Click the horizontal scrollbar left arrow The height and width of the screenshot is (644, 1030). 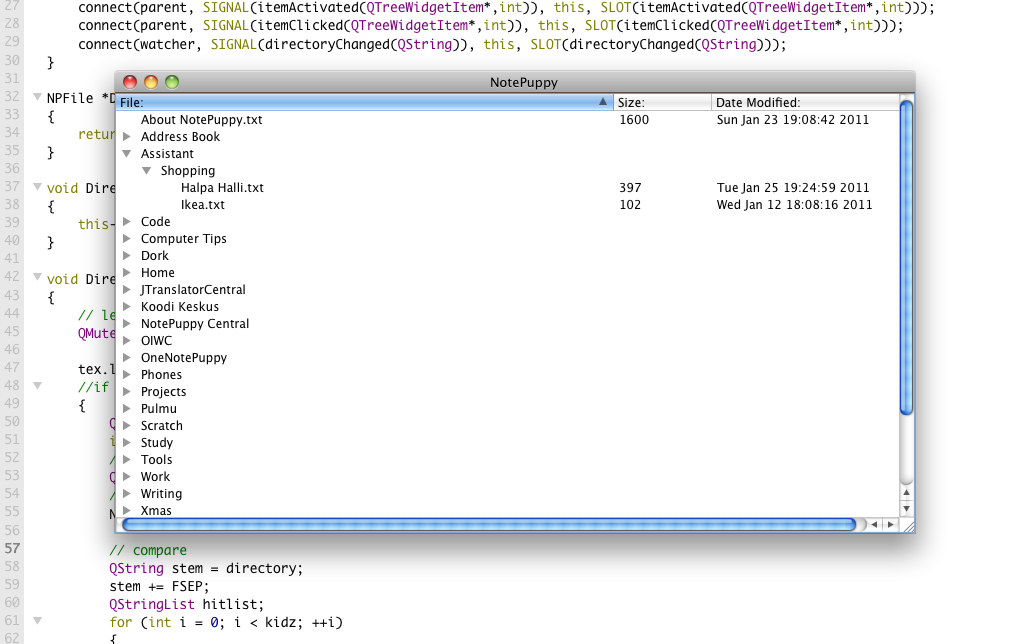872,524
